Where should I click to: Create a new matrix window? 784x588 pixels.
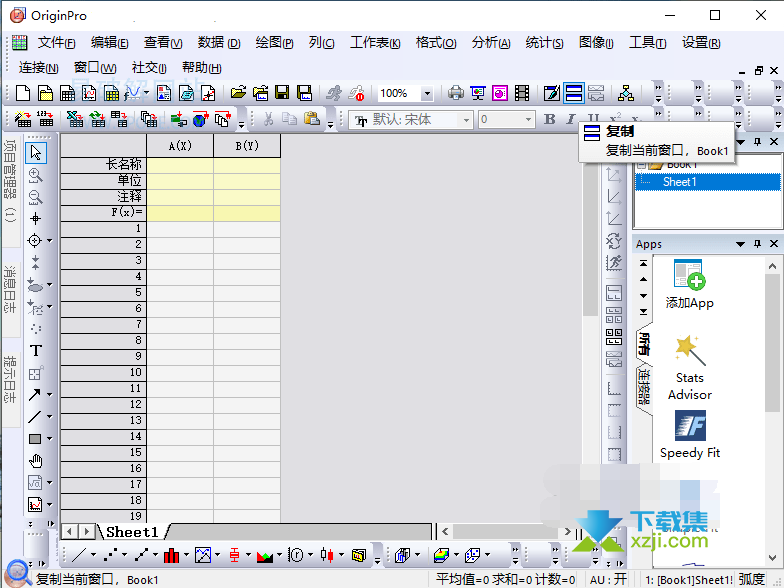tap(112, 93)
